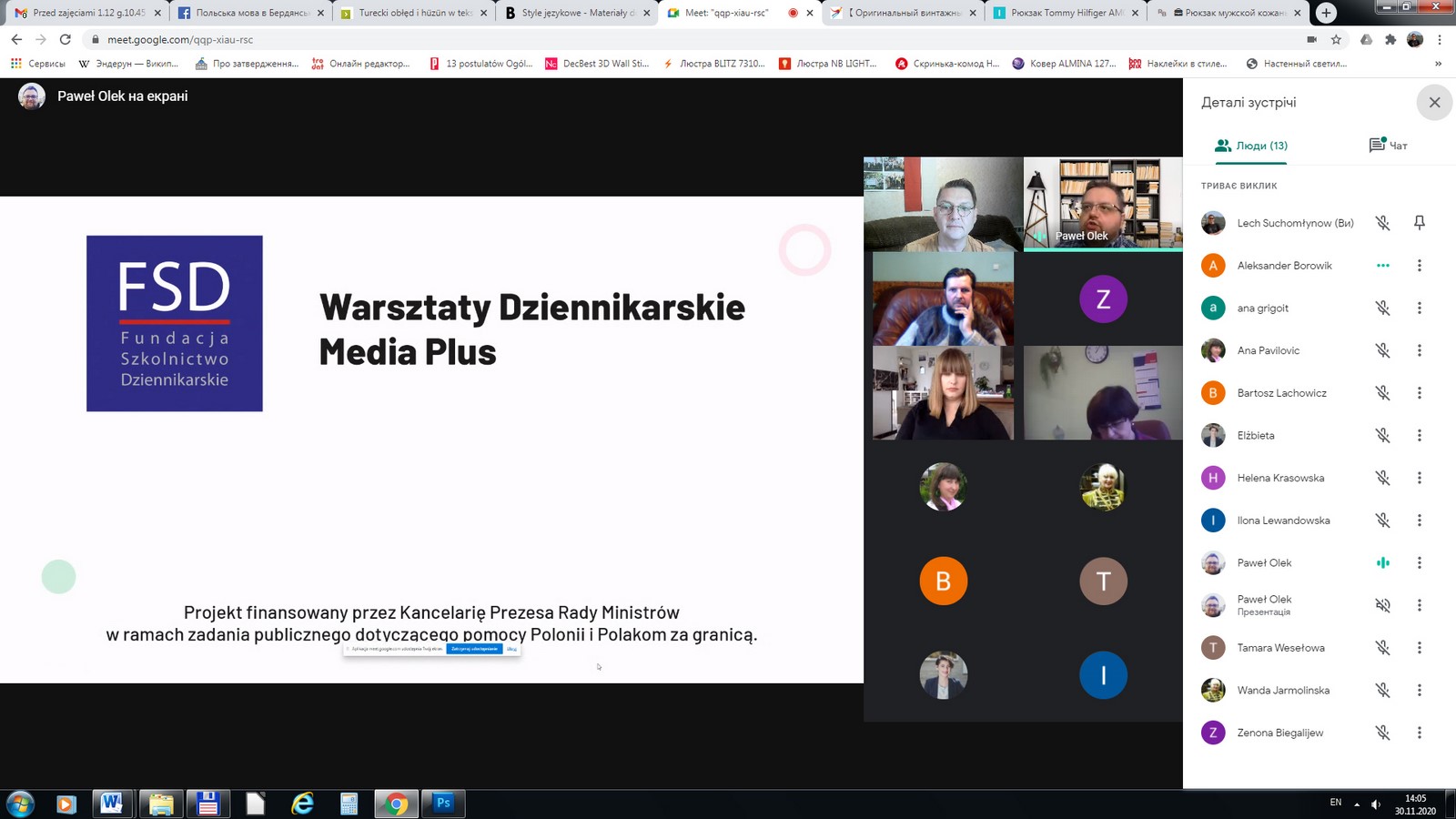Image resolution: width=1456 pixels, height=819 pixels.
Task: Switch to Facebook Польська мова tab
Action: pos(251,13)
